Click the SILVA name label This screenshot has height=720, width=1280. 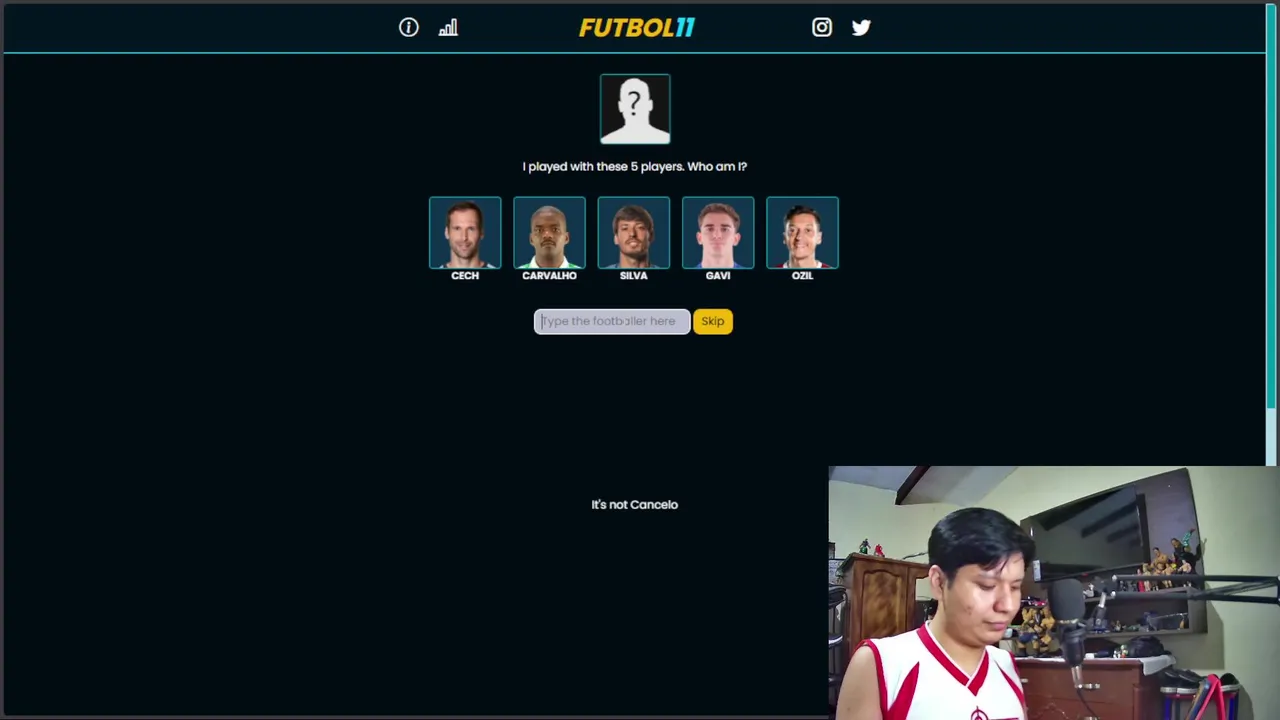(633, 276)
